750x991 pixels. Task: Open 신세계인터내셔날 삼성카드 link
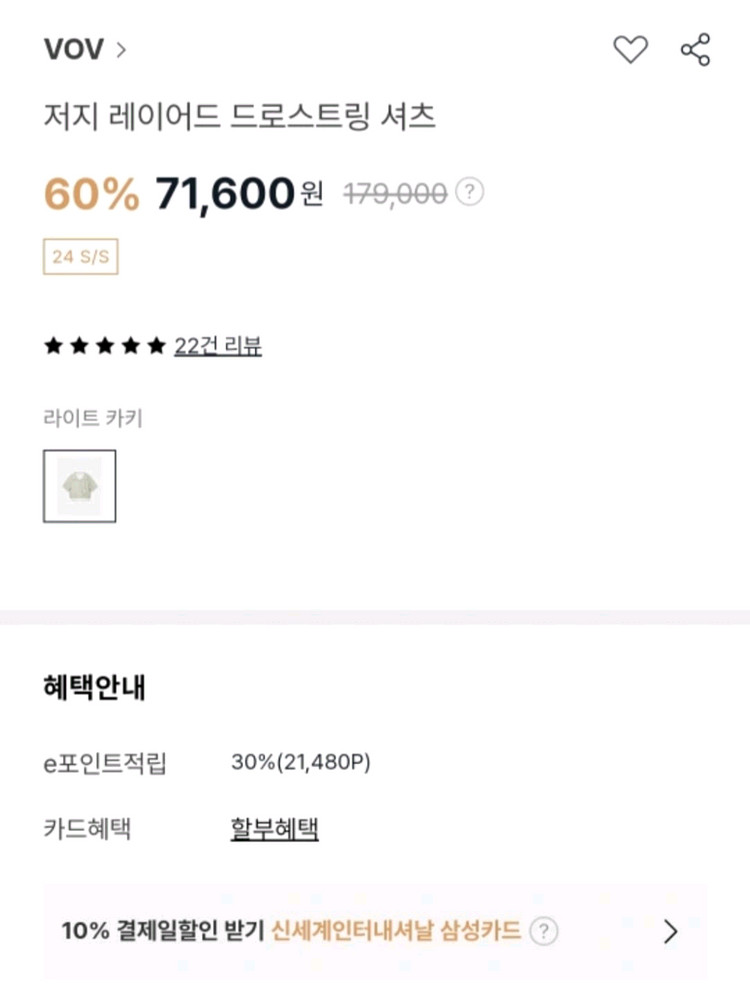pos(396,932)
